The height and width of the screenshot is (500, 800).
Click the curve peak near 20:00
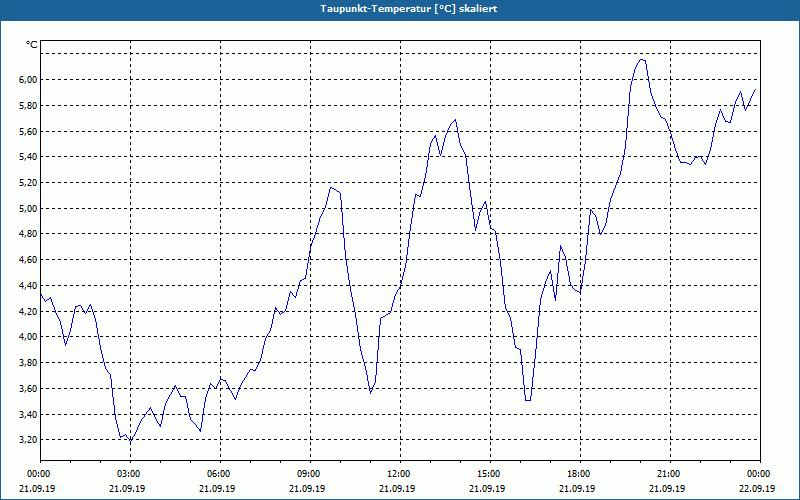[x=642, y=60]
